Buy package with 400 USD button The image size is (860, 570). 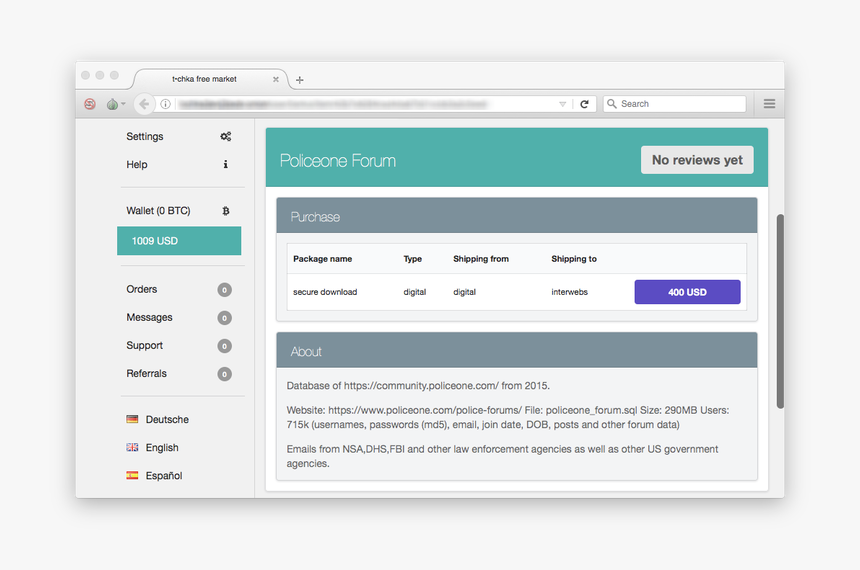coord(687,292)
